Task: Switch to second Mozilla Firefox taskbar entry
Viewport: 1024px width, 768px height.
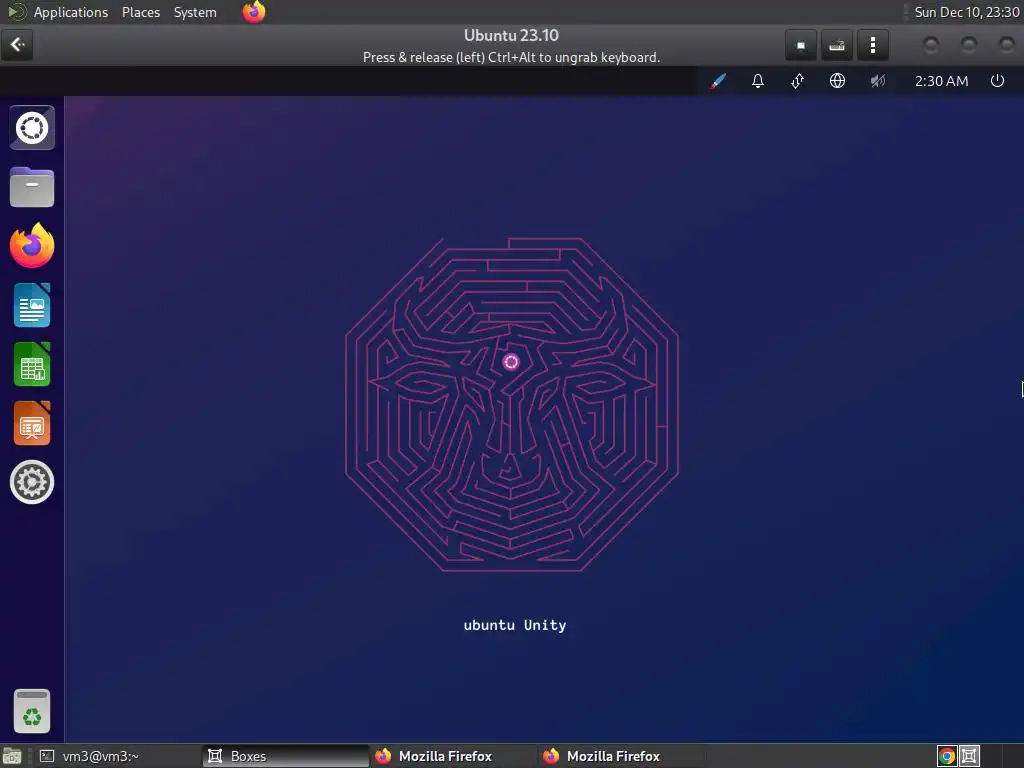Action: 621,756
